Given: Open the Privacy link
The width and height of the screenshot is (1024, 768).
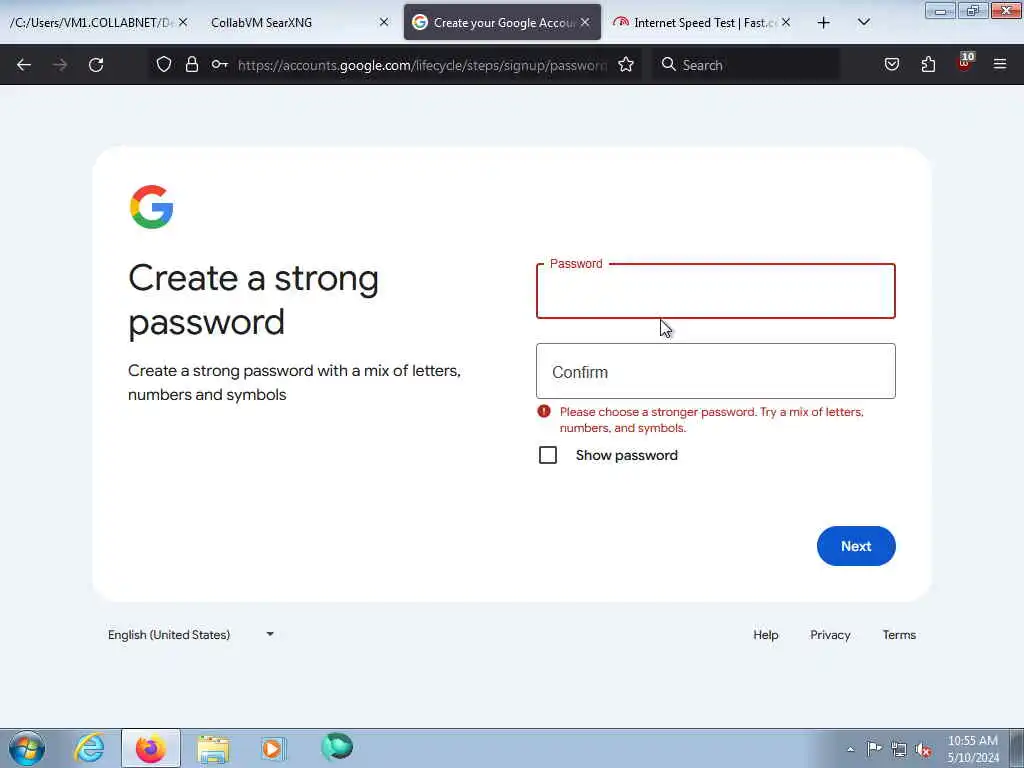Looking at the screenshot, I should 830,635.
